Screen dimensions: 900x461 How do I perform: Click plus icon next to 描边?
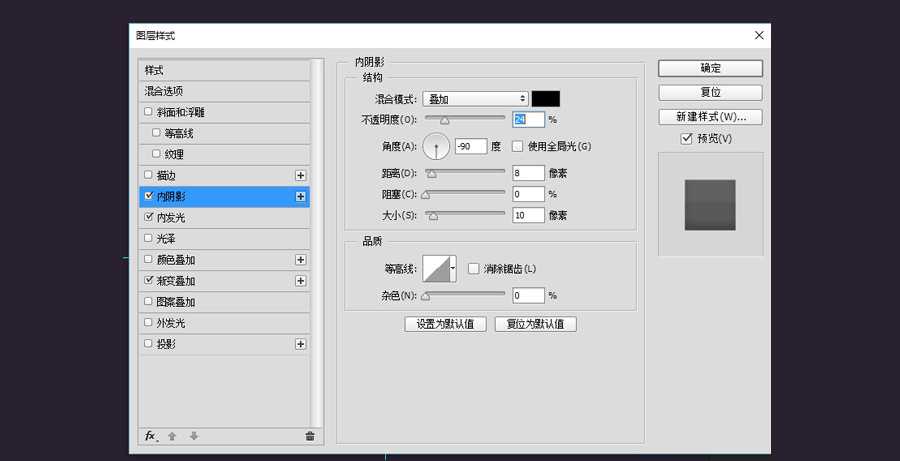tap(300, 176)
